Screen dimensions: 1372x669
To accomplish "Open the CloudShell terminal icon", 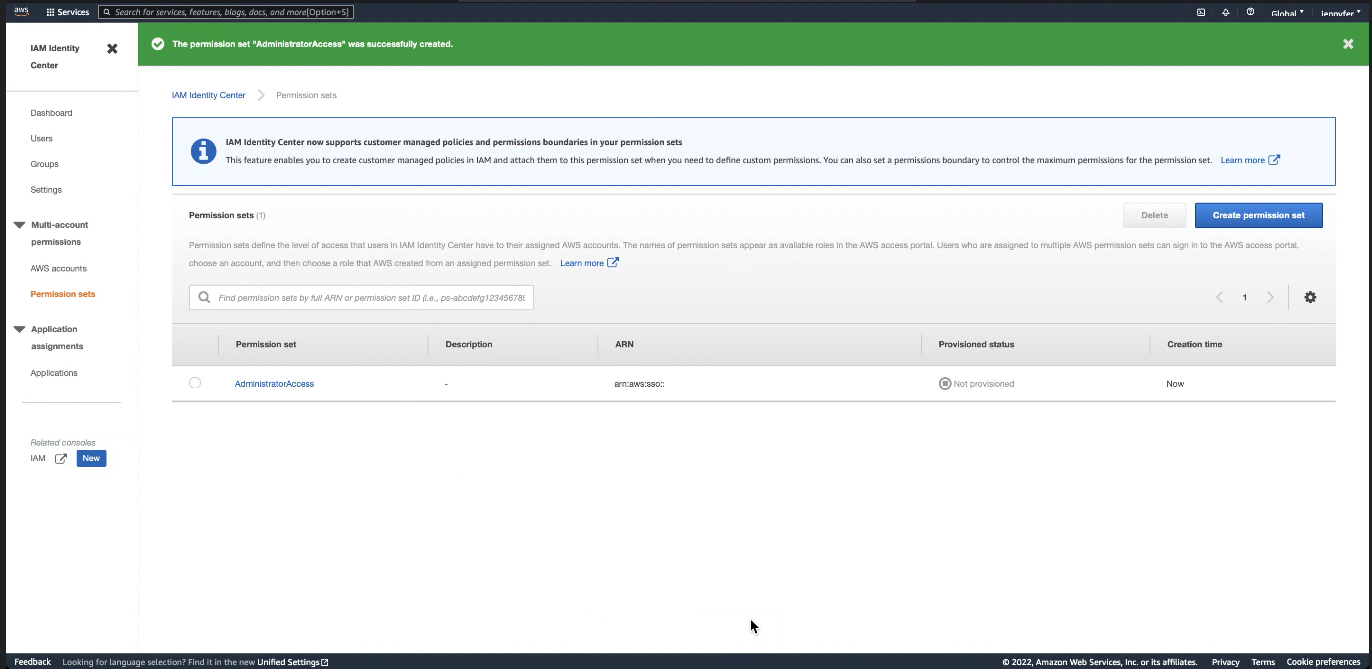I will pos(1201,12).
